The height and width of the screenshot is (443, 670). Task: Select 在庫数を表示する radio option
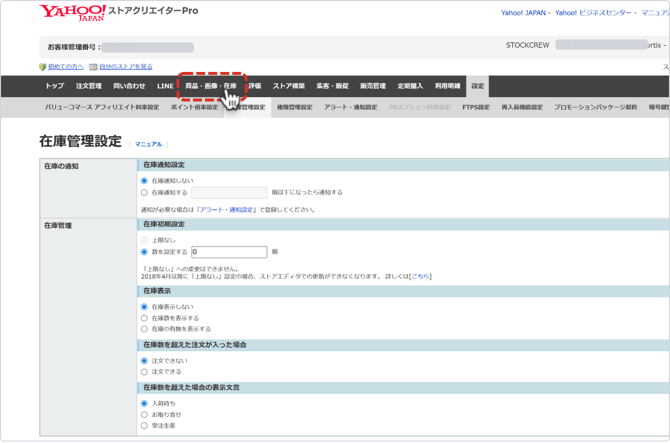(145, 318)
